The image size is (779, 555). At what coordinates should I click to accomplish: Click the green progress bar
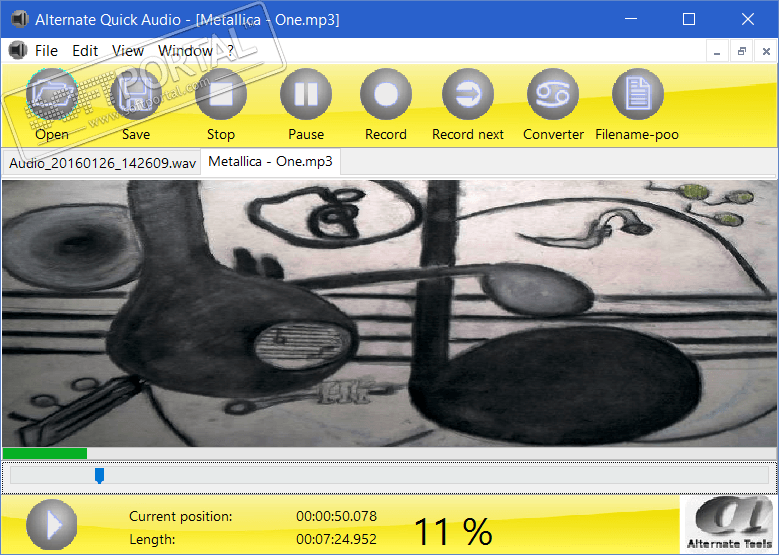pos(45,453)
